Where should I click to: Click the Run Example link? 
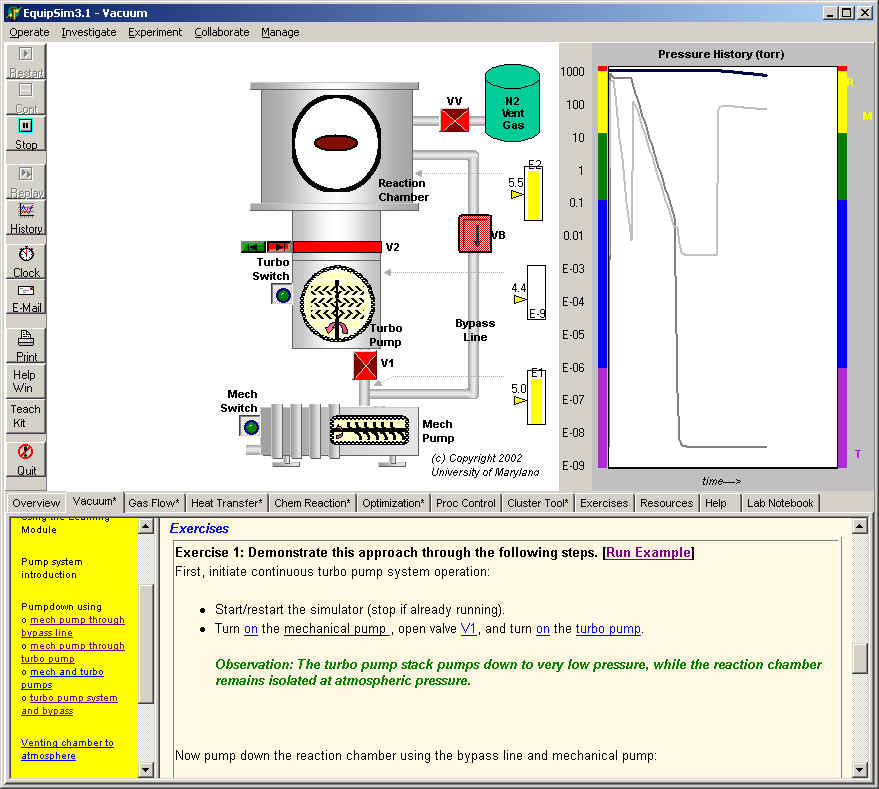[648, 553]
